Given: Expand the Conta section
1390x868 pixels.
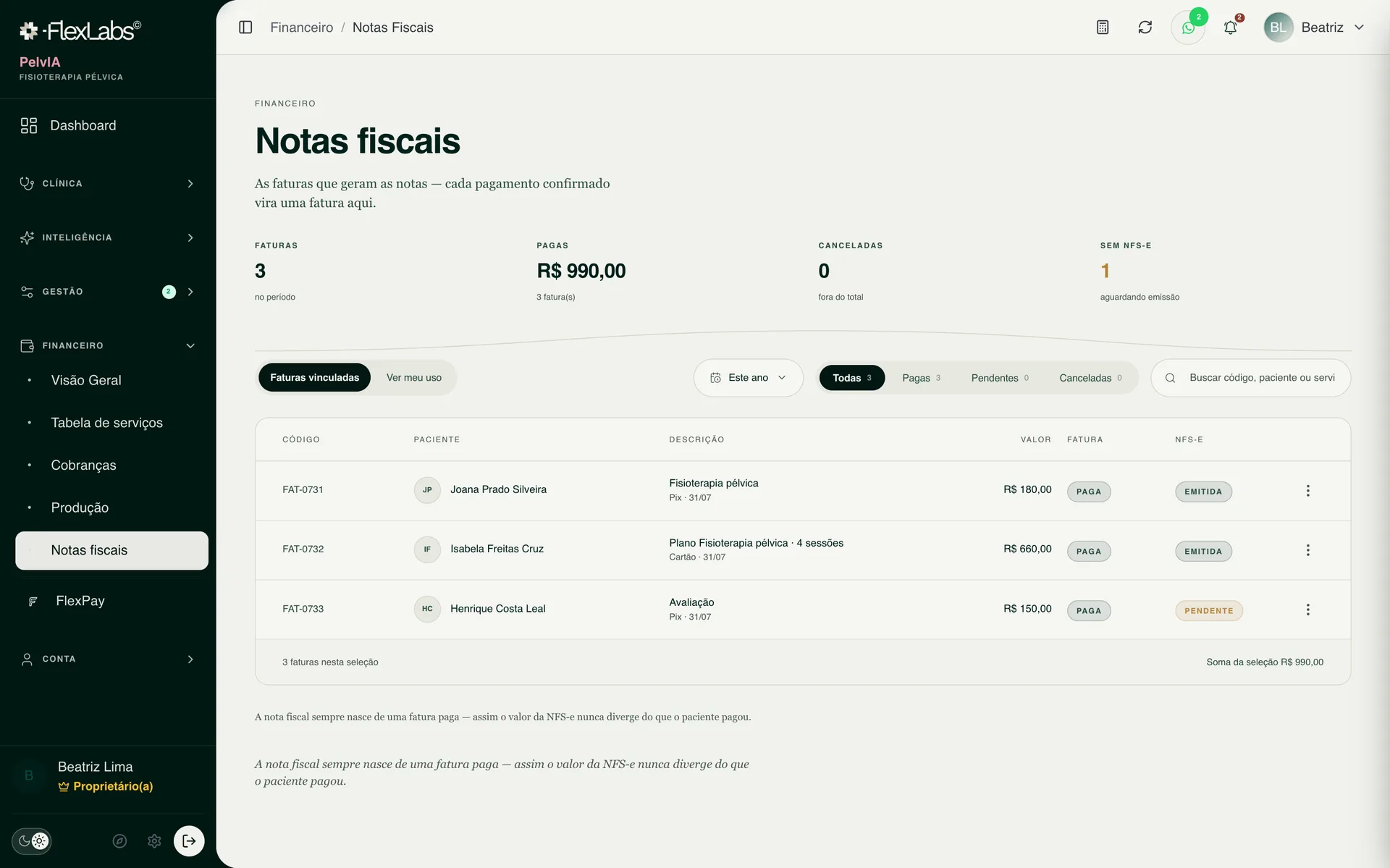Looking at the screenshot, I should pyautogui.click(x=108, y=659).
